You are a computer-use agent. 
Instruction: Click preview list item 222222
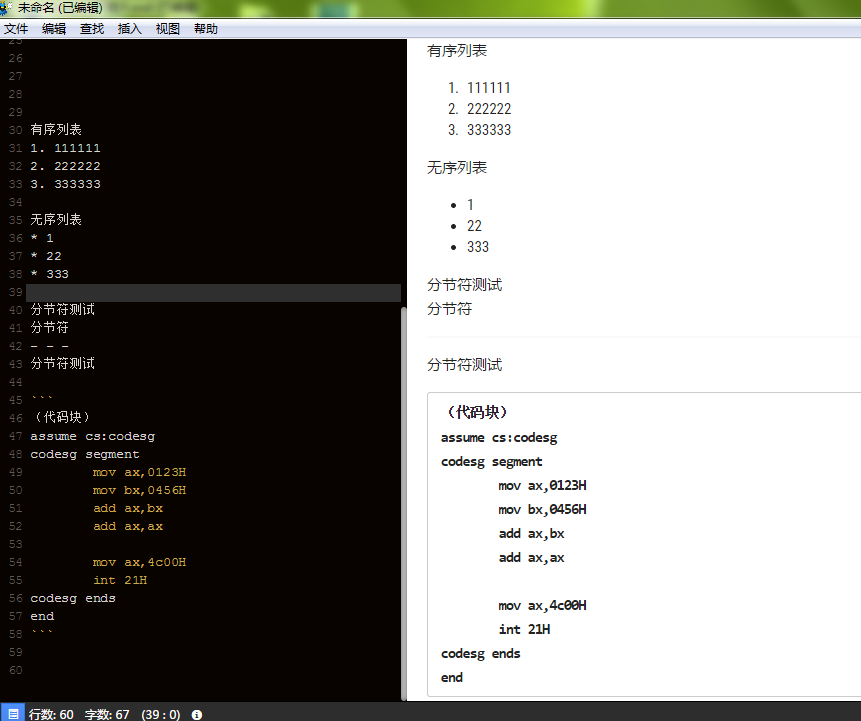coord(489,109)
